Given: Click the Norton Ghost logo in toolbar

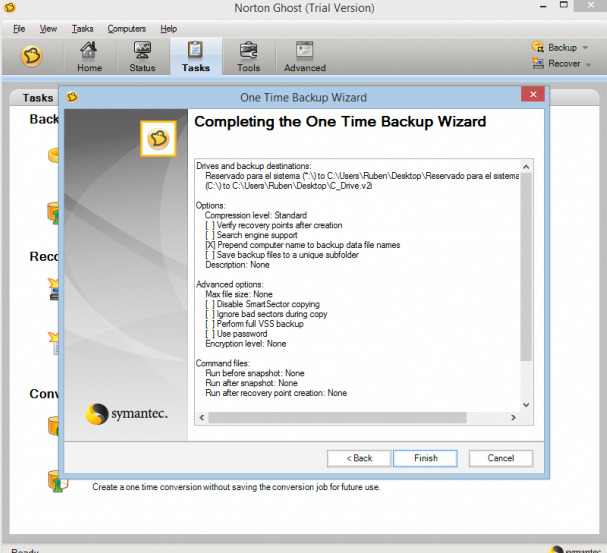Looking at the screenshot, I should 31,56.
